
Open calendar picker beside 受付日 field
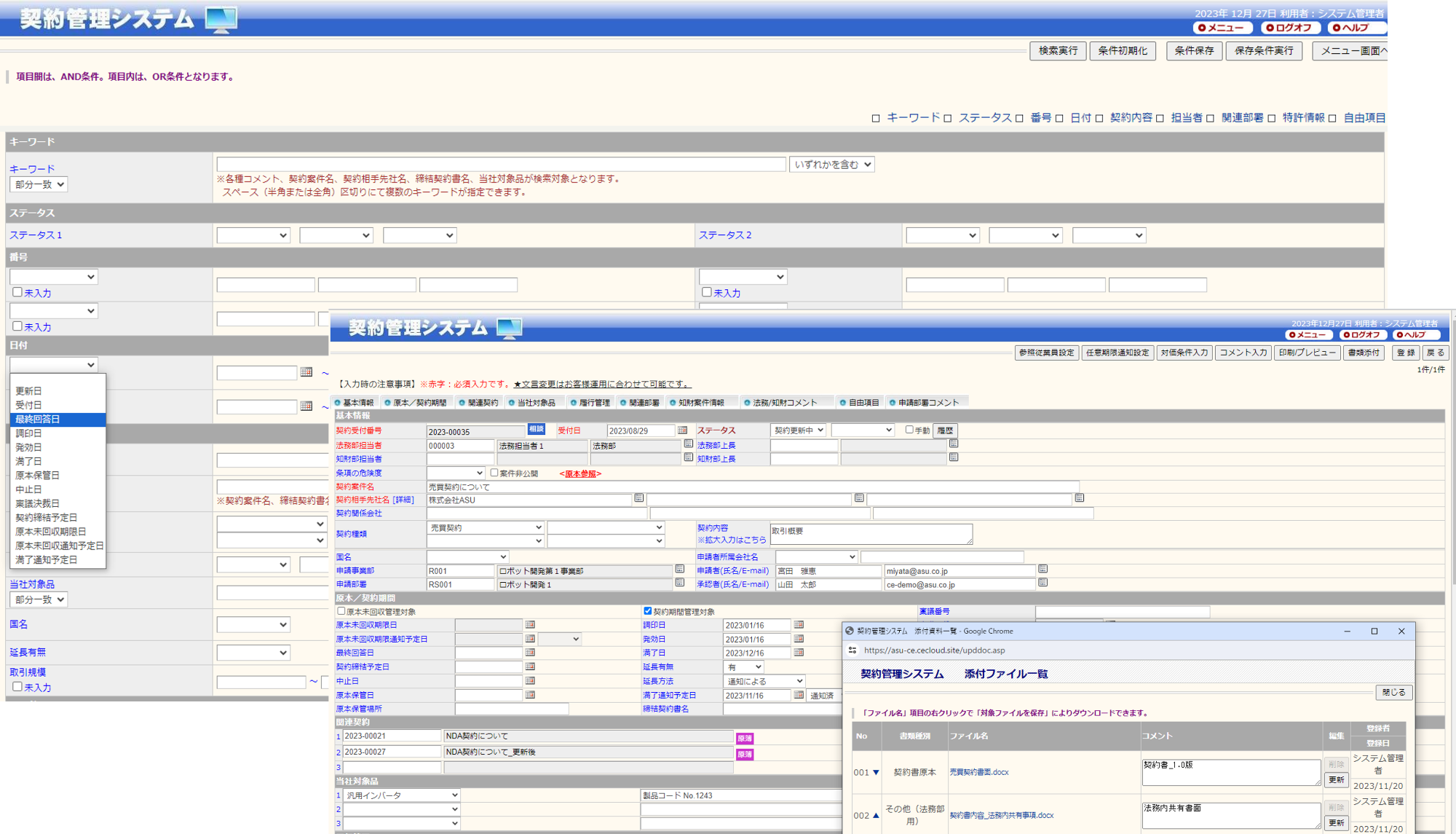(682, 430)
